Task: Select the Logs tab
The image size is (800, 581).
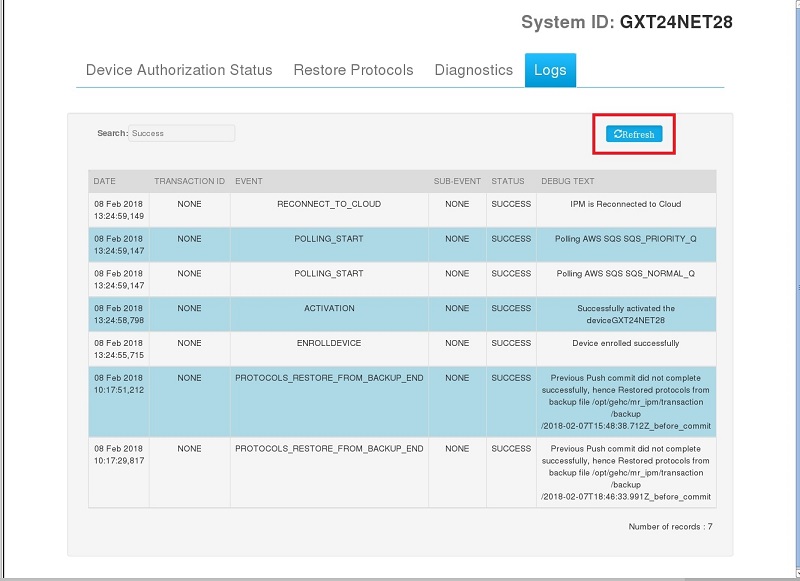Action: pyautogui.click(x=550, y=70)
